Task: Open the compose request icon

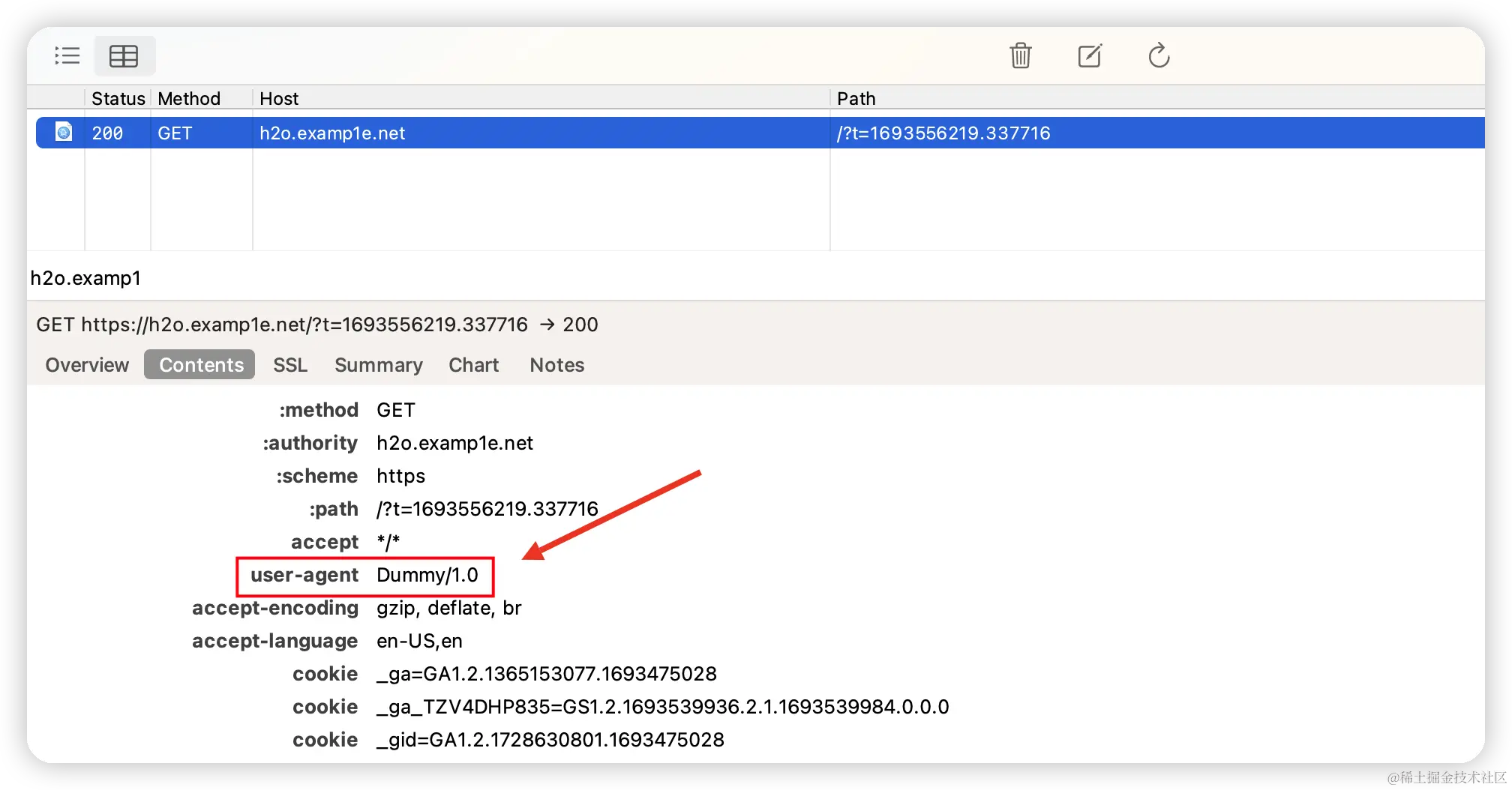Action: (1089, 55)
